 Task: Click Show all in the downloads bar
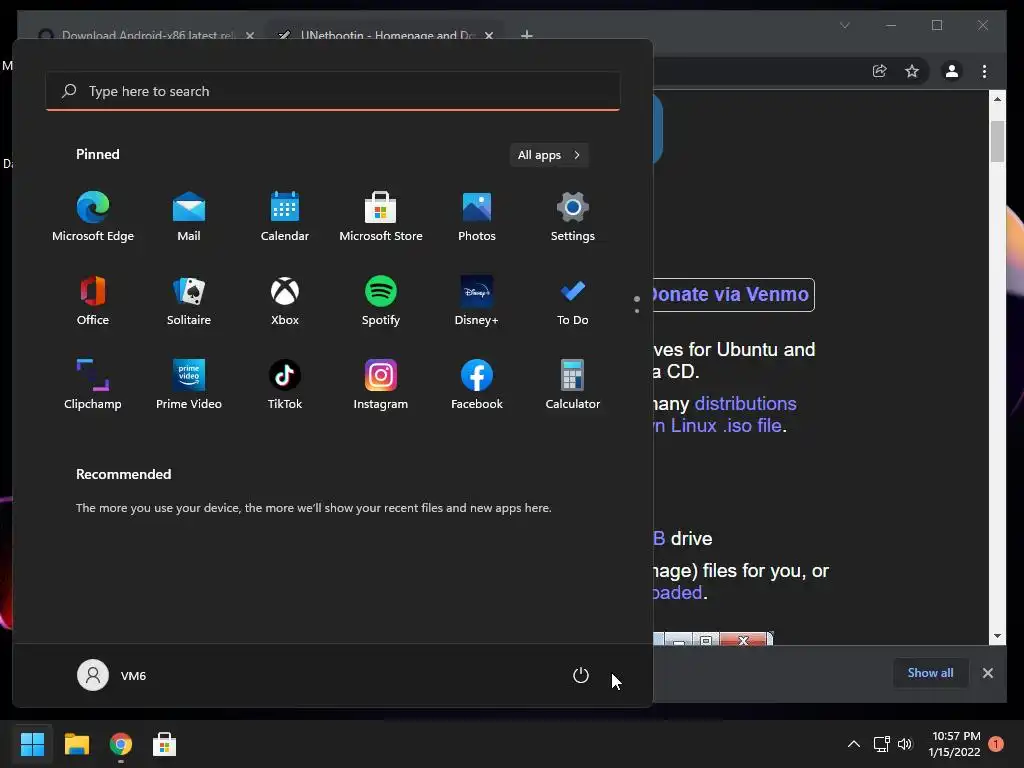click(x=931, y=673)
